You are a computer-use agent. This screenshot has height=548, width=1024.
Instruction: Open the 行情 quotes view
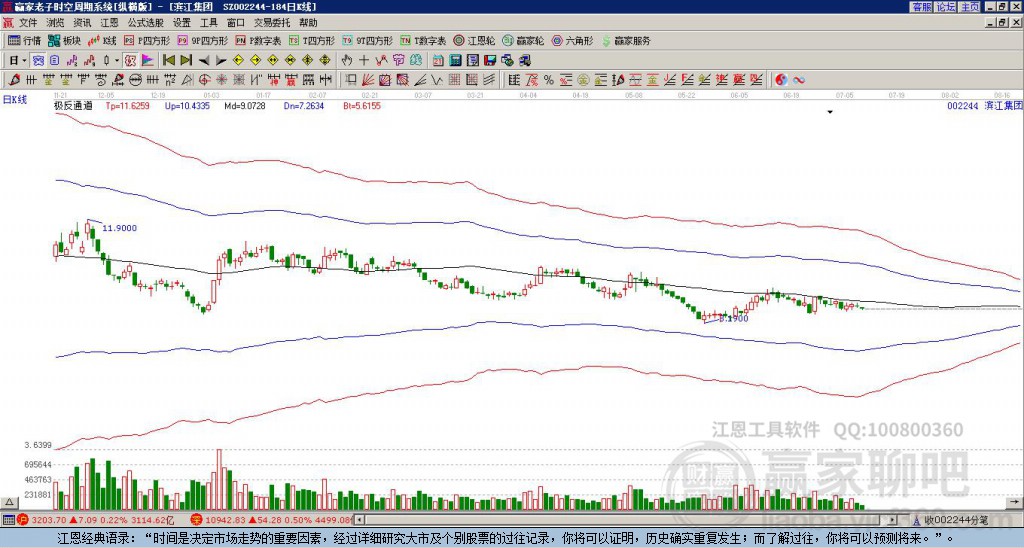[24, 40]
